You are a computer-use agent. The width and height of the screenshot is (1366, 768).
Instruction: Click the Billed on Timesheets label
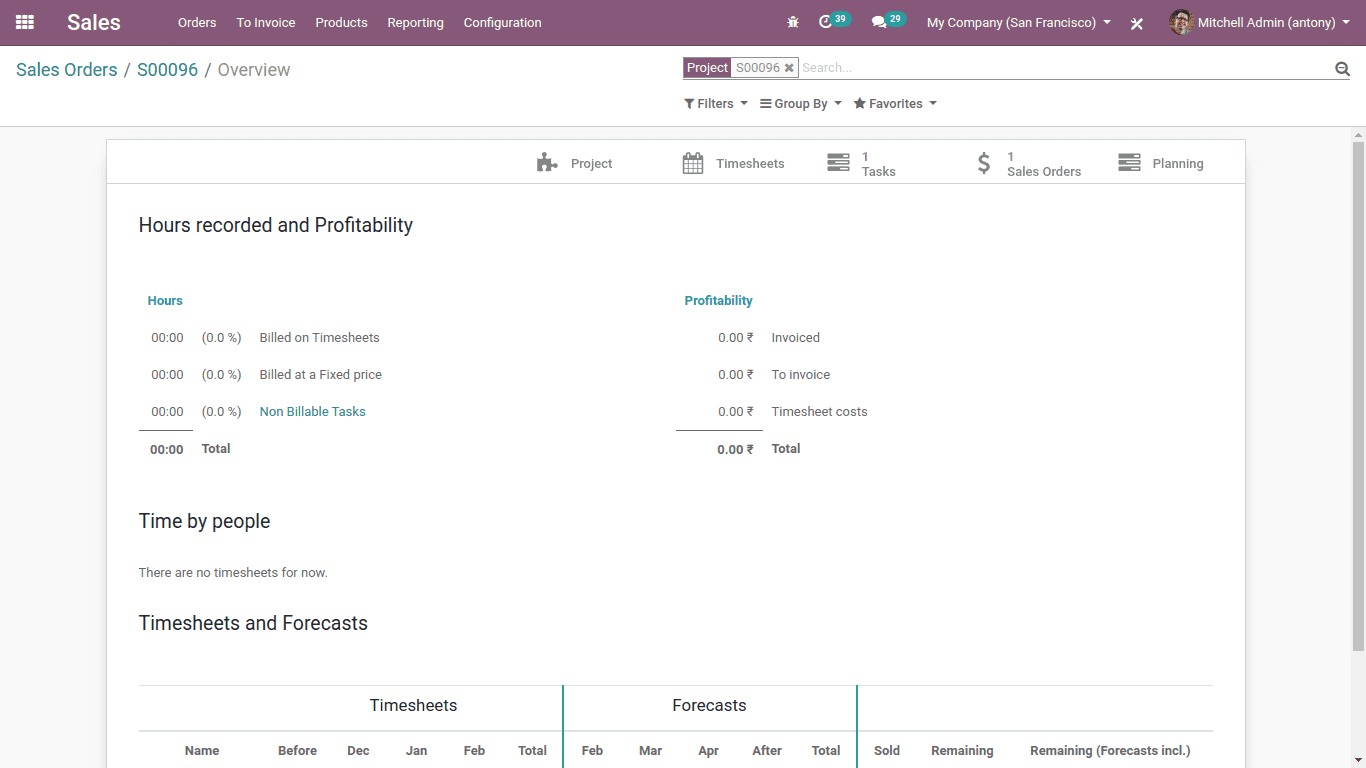pyautogui.click(x=320, y=338)
